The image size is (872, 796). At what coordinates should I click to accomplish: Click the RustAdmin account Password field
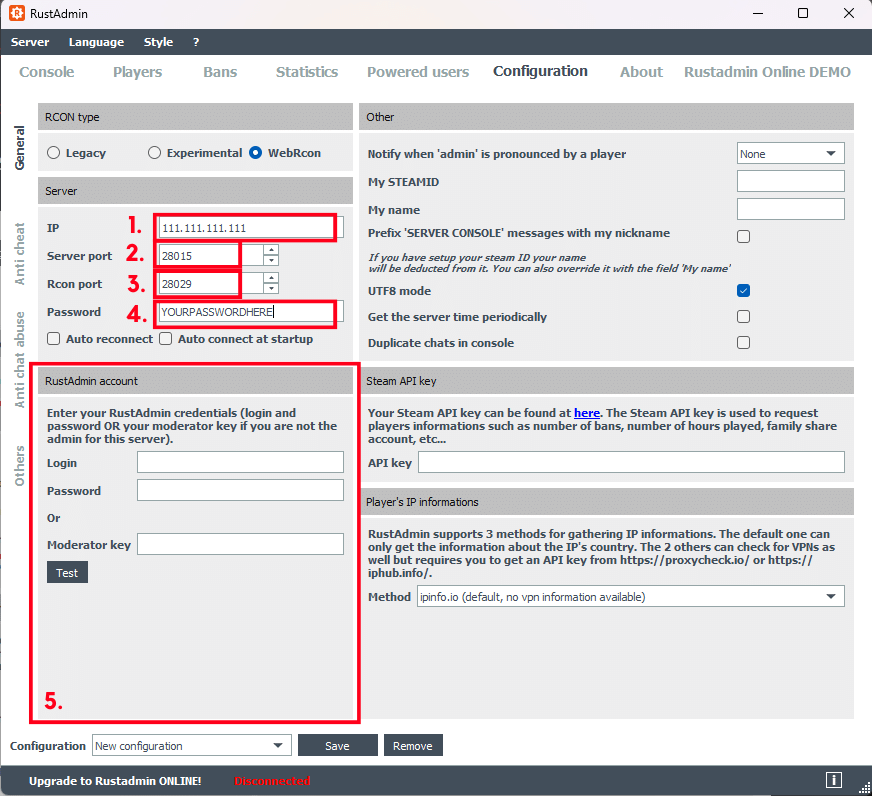240,490
